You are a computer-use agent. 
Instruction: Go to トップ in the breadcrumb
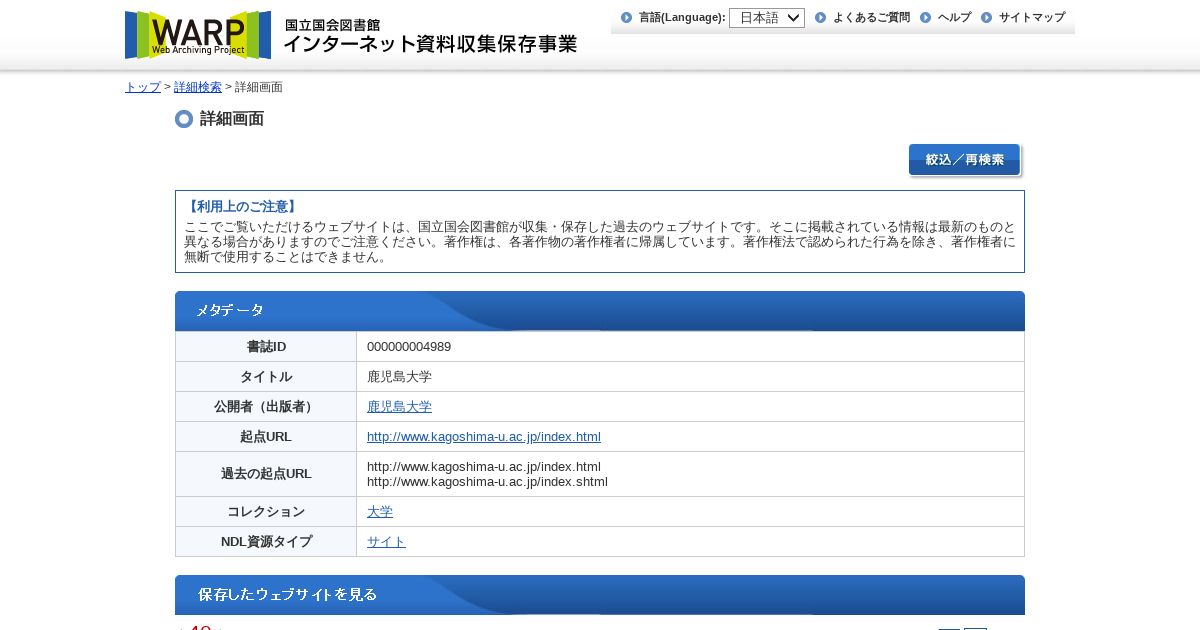click(x=143, y=87)
